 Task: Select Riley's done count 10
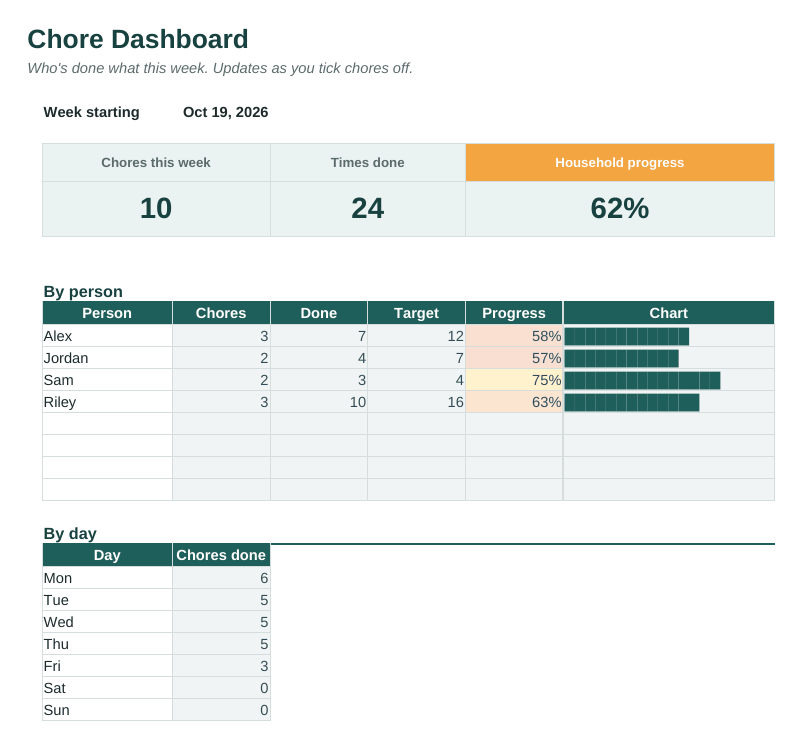(319, 402)
